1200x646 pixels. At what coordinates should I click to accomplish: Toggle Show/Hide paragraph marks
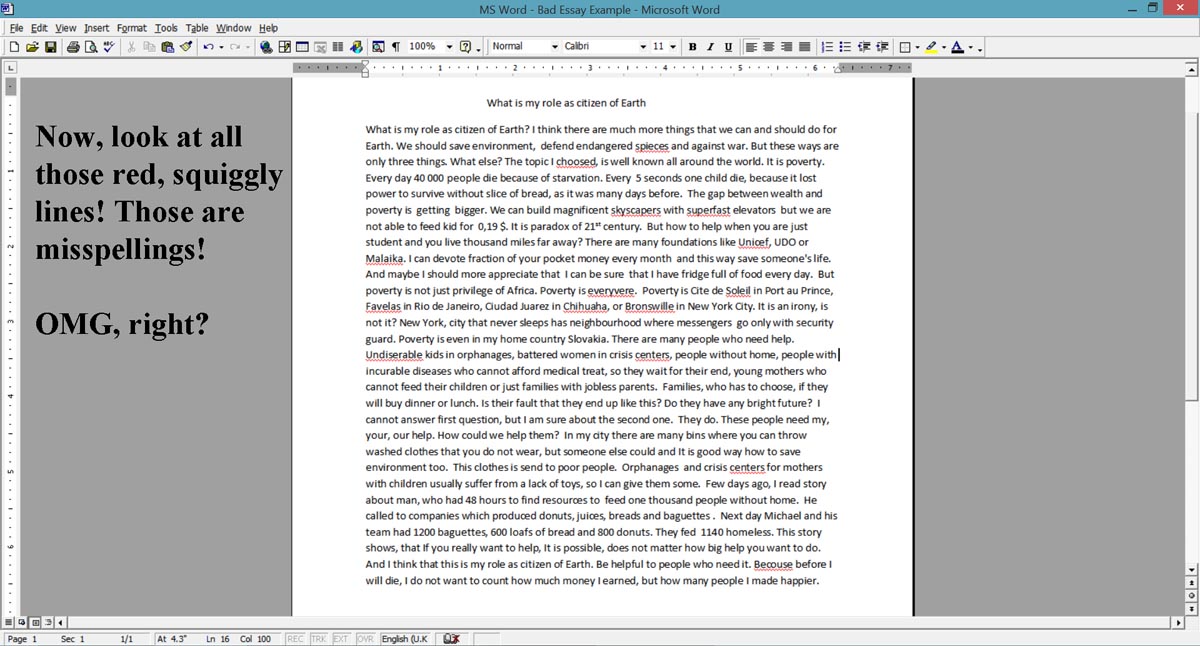[x=394, y=46]
